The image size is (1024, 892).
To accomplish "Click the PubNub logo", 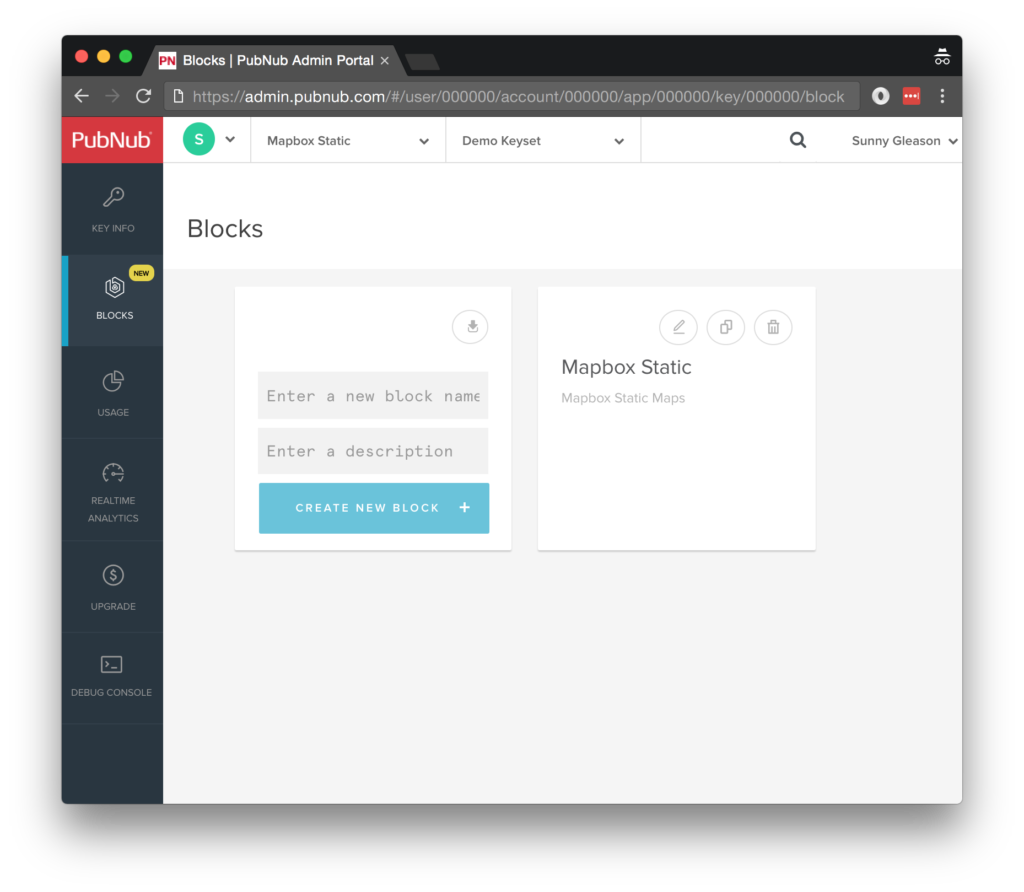I will tap(112, 140).
